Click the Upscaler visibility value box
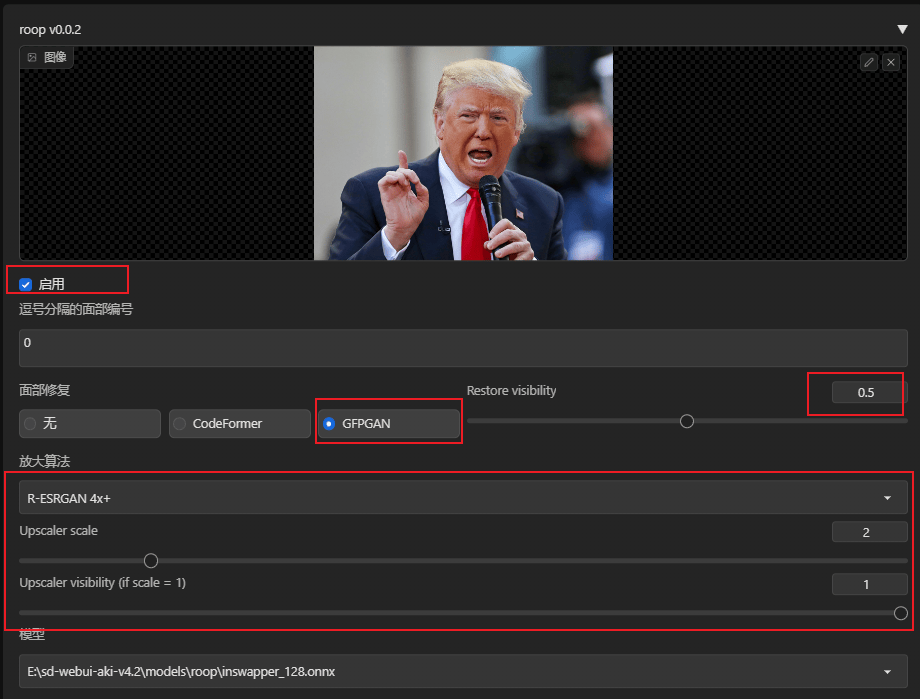 [870, 585]
